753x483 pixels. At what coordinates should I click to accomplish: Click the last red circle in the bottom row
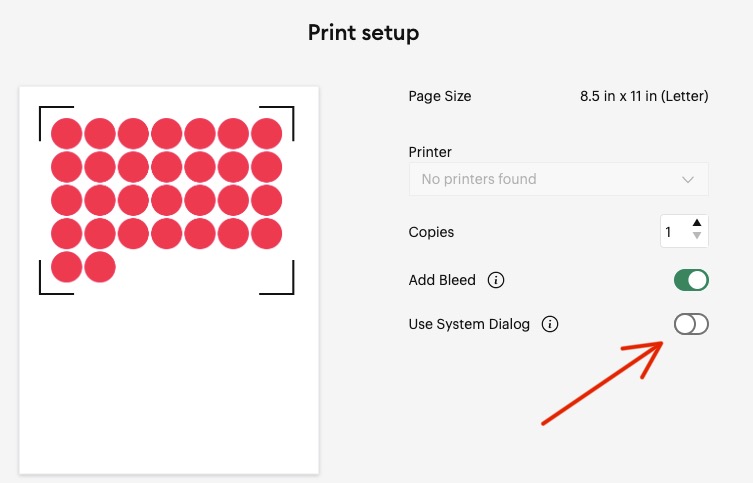click(x=100, y=267)
